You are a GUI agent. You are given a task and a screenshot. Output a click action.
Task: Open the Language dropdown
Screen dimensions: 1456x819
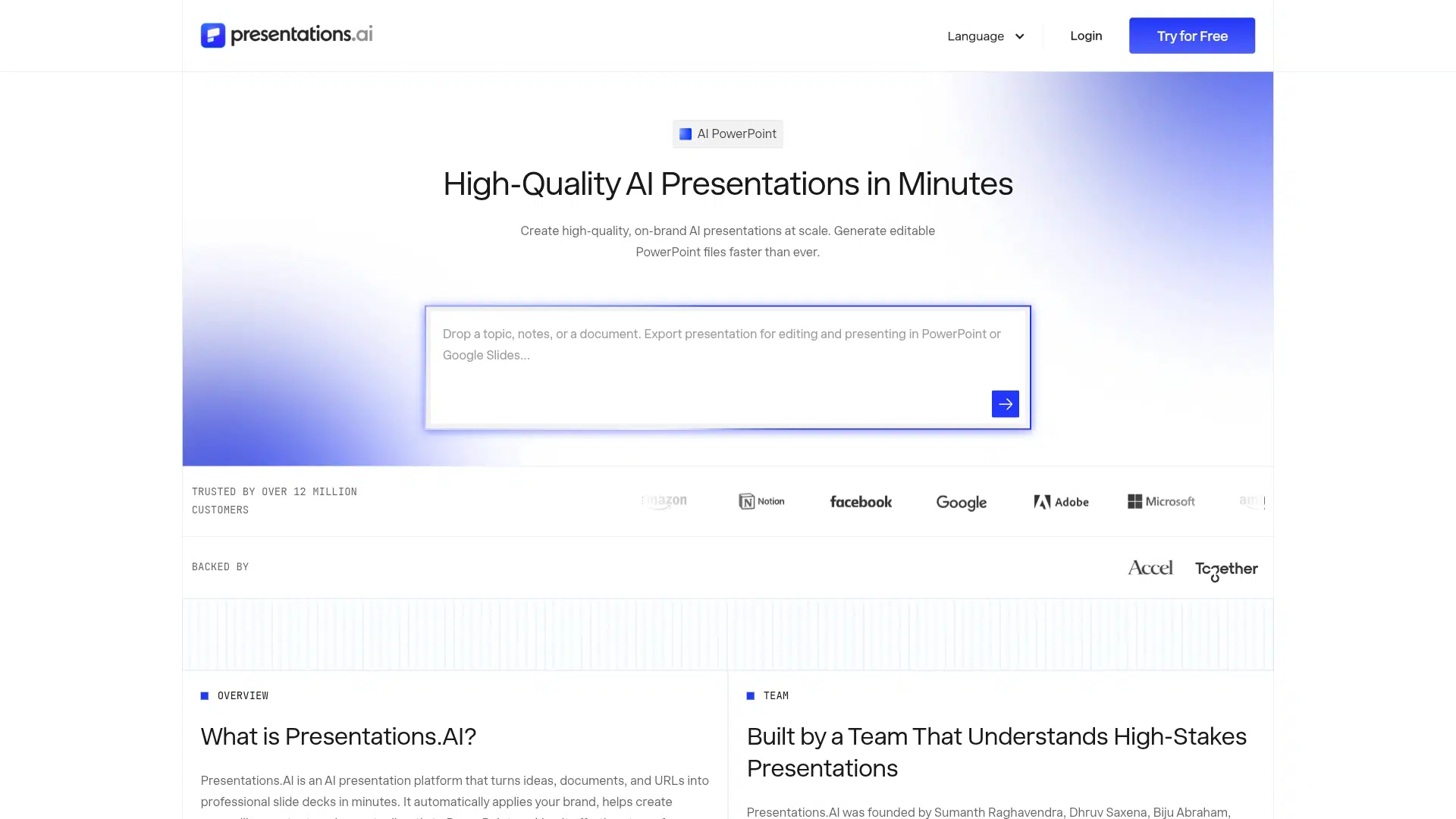tap(986, 36)
